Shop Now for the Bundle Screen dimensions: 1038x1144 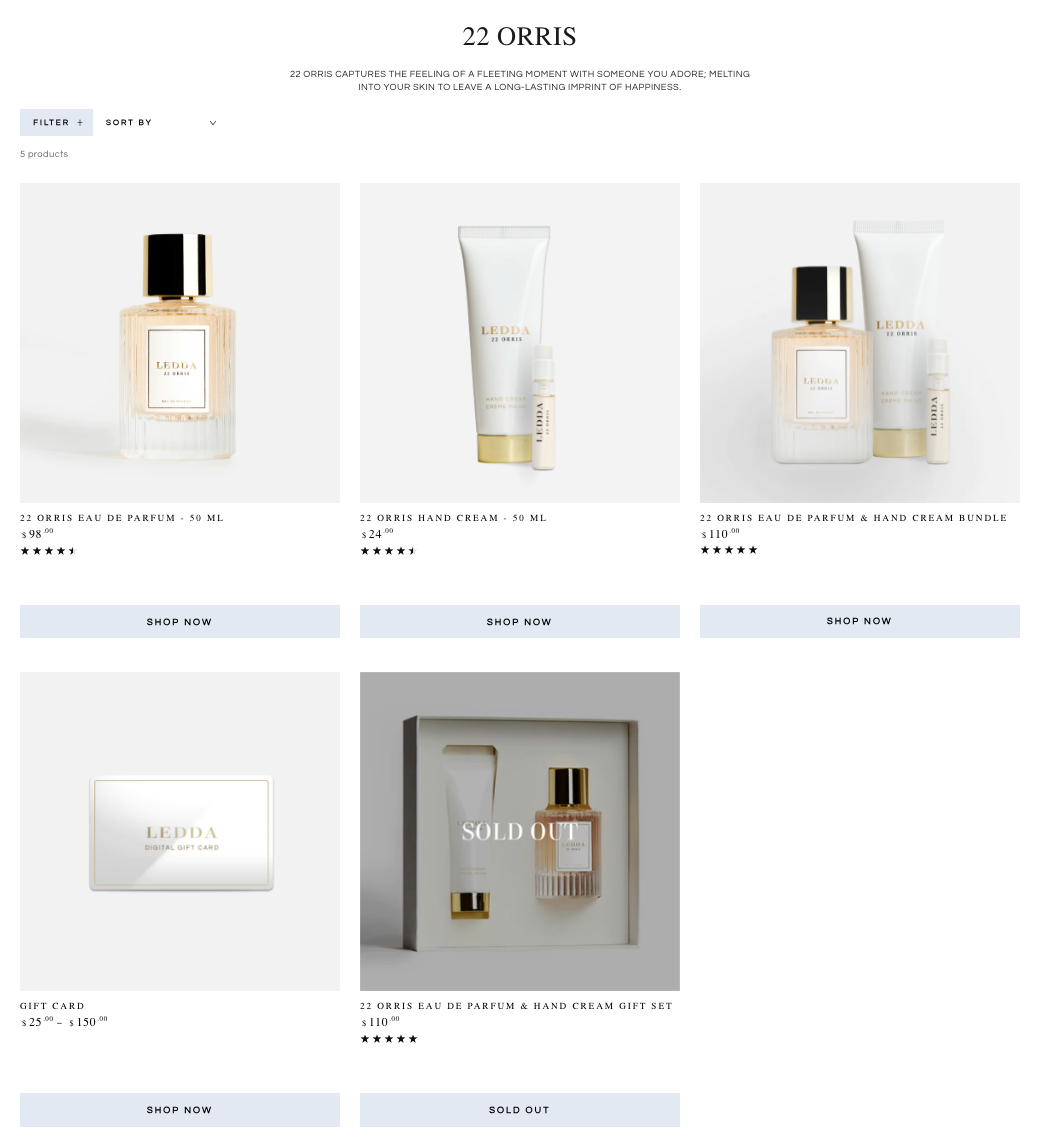(x=859, y=622)
